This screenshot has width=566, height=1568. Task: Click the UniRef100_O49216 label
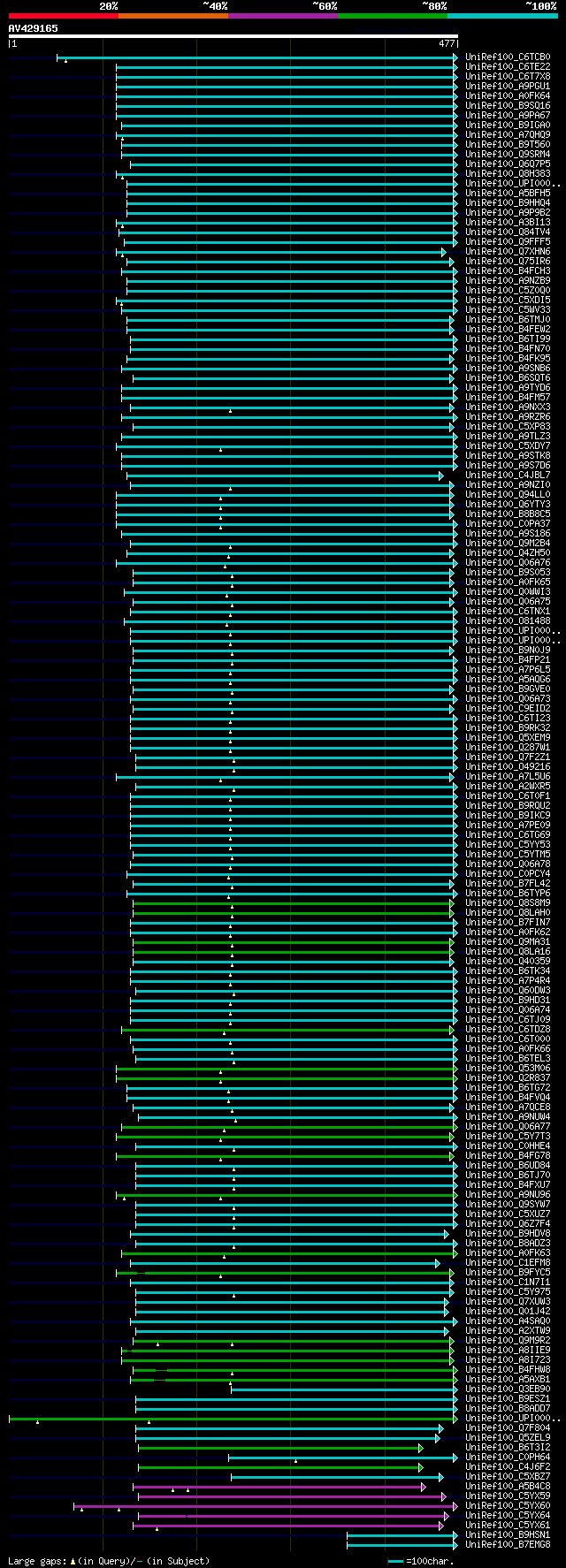[508, 767]
